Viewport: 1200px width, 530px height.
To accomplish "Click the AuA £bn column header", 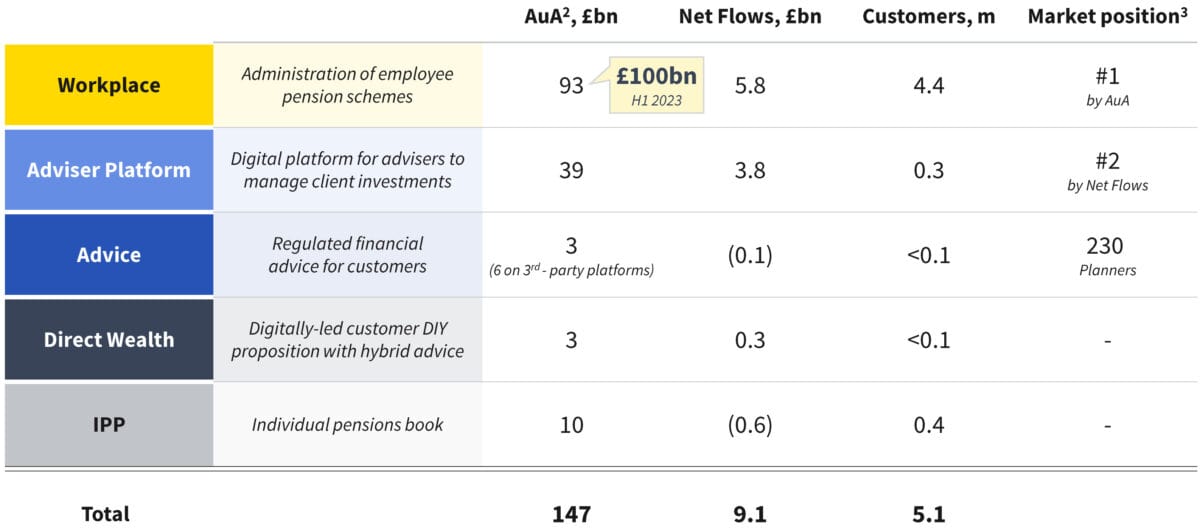I will tap(571, 16).
